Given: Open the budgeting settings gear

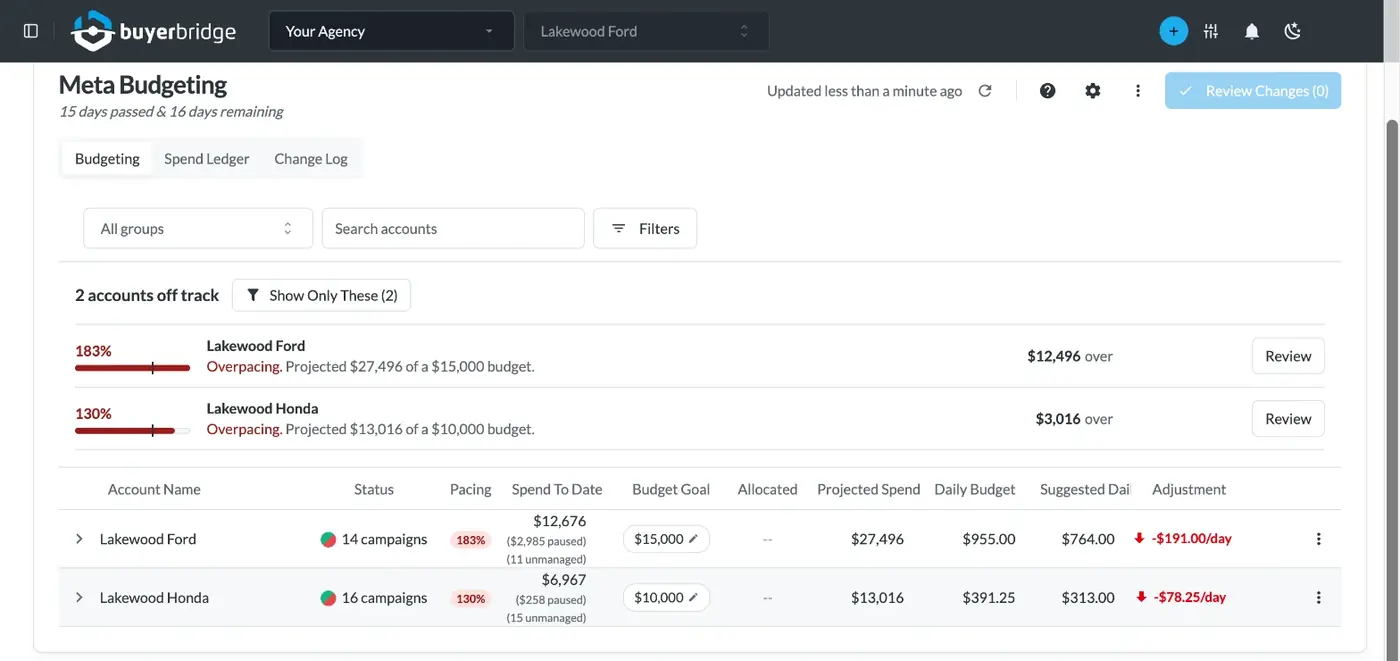Looking at the screenshot, I should (1092, 91).
